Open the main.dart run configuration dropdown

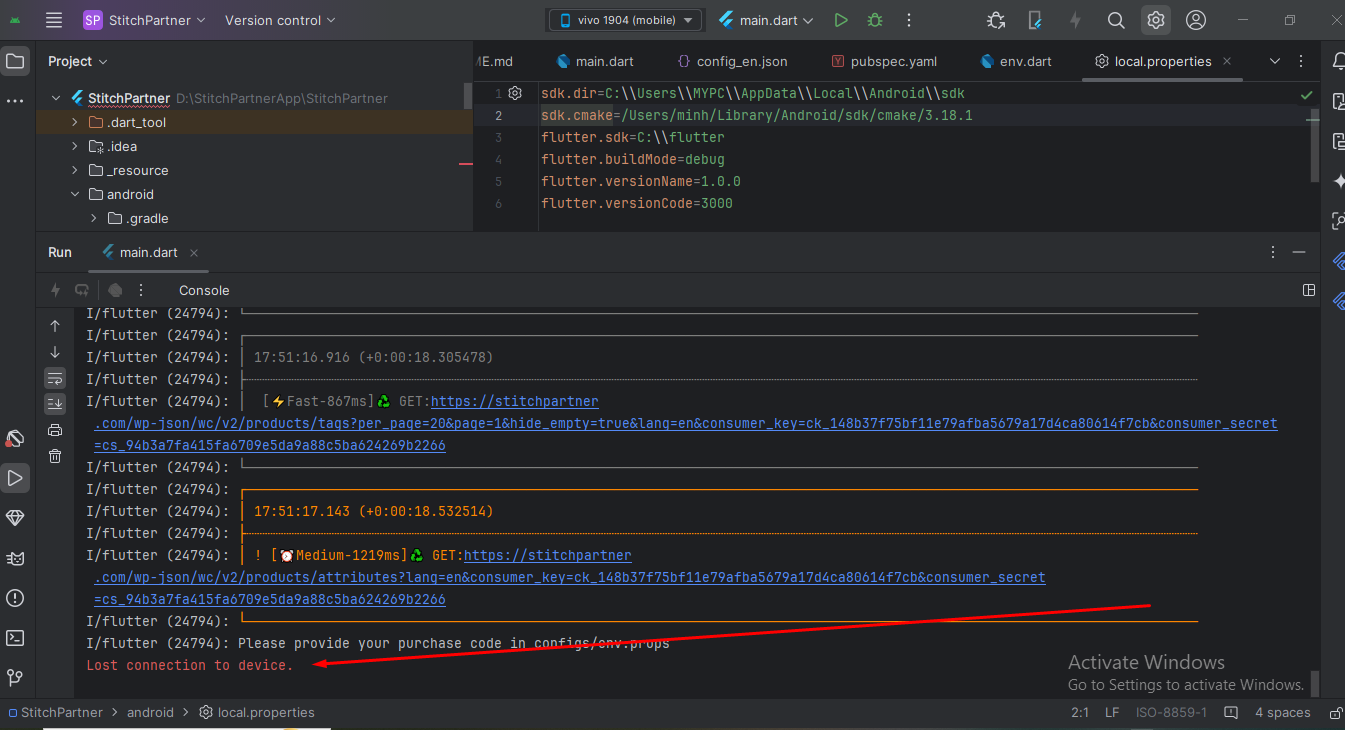click(767, 20)
